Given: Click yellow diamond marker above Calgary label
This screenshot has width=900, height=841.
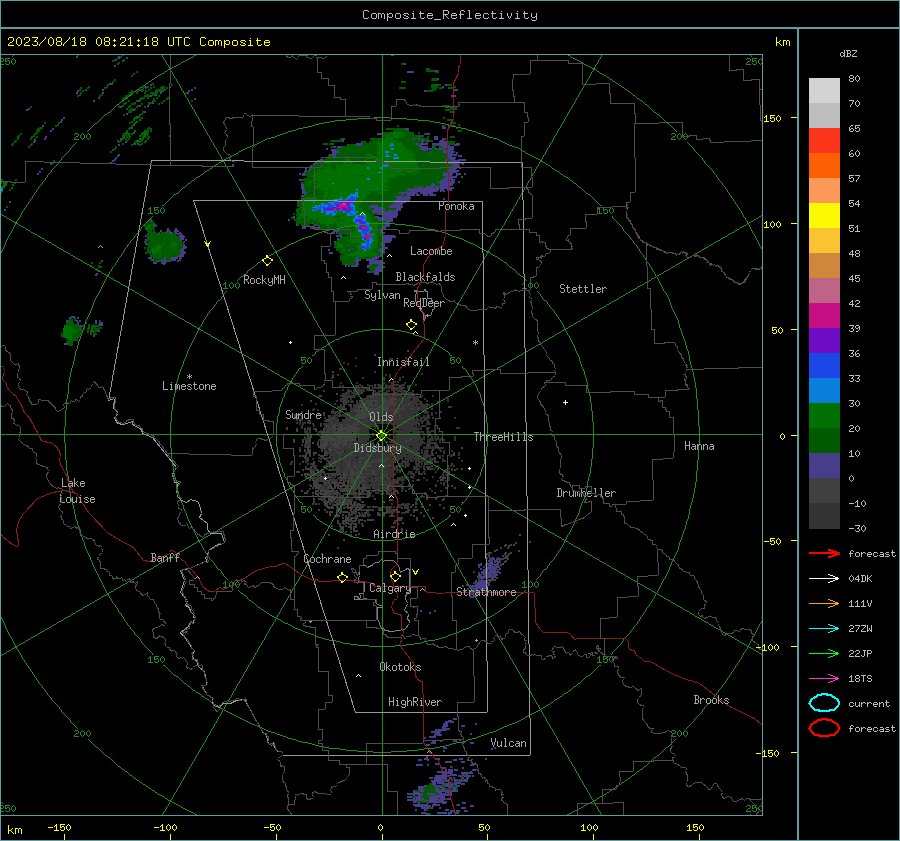Looking at the screenshot, I should pyautogui.click(x=395, y=576).
